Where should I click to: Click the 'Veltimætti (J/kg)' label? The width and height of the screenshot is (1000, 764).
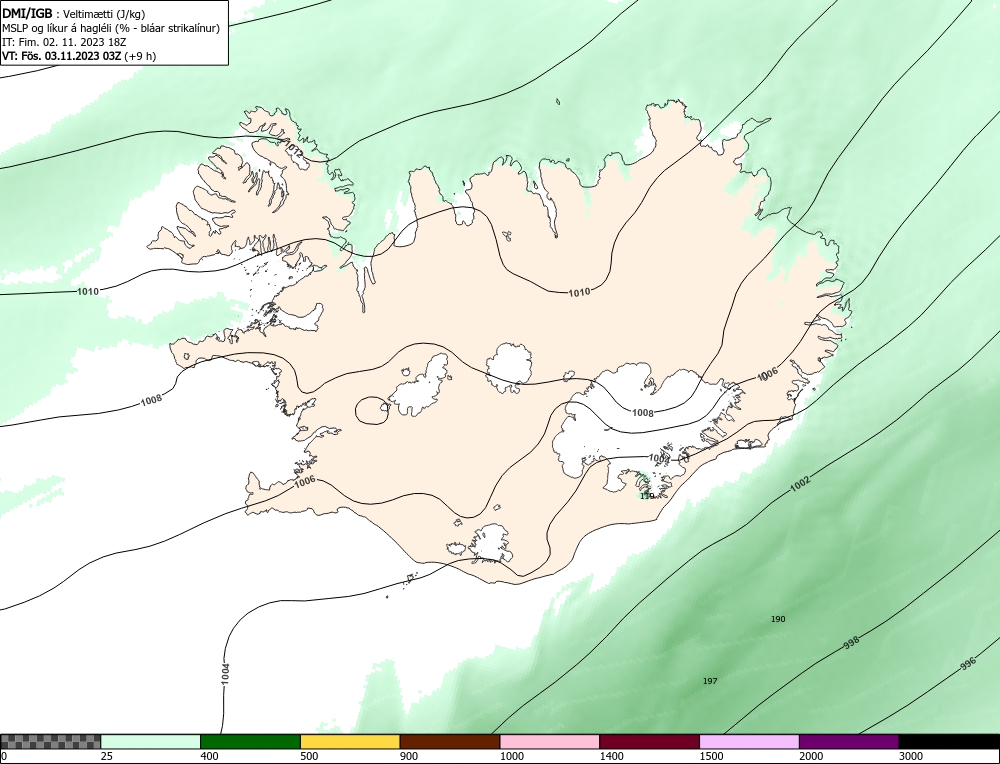point(104,14)
